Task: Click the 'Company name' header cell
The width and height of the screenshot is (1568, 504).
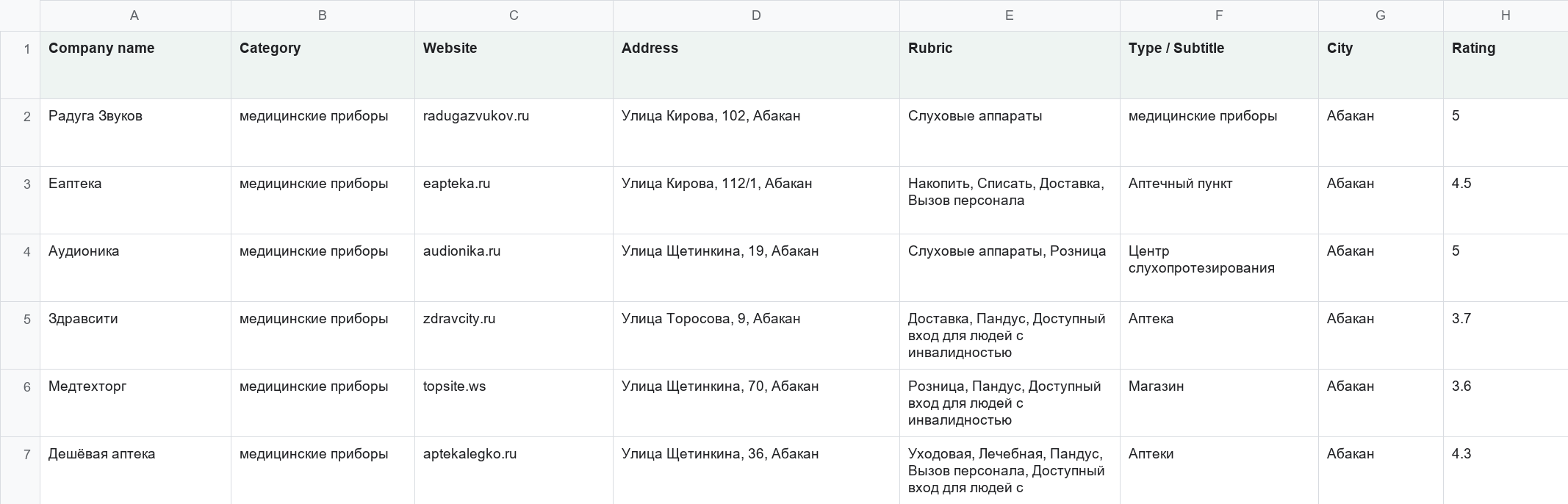Action: (135, 65)
